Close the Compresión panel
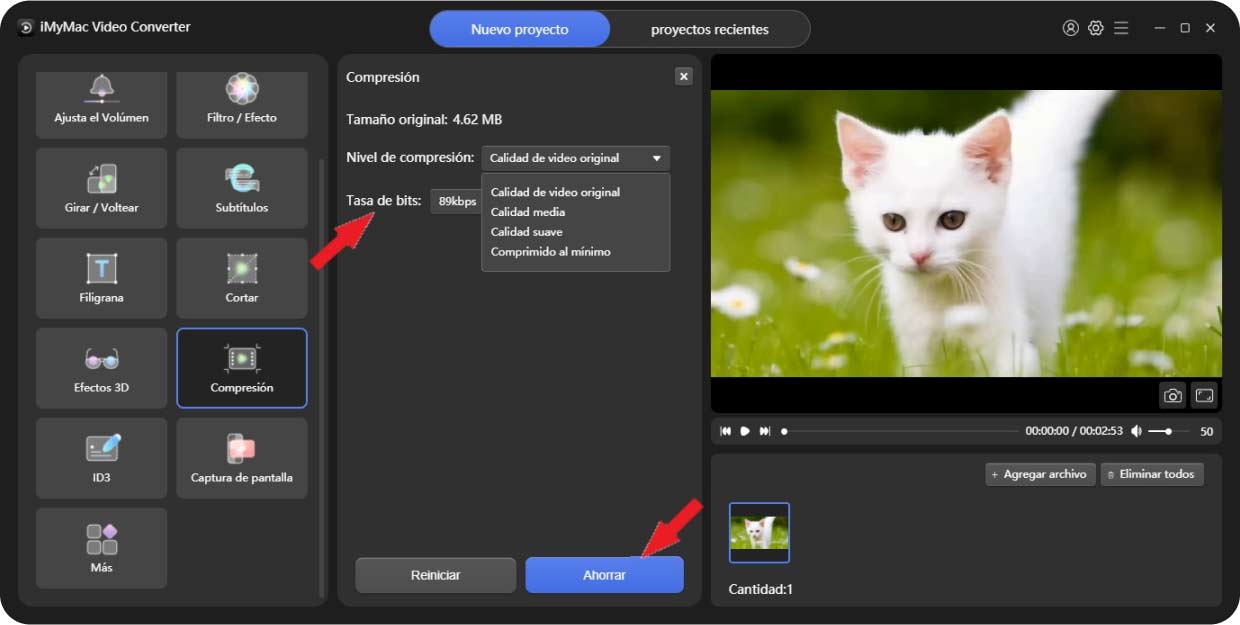The height and width of the screenshot is (625, 1240). (684, 76)
